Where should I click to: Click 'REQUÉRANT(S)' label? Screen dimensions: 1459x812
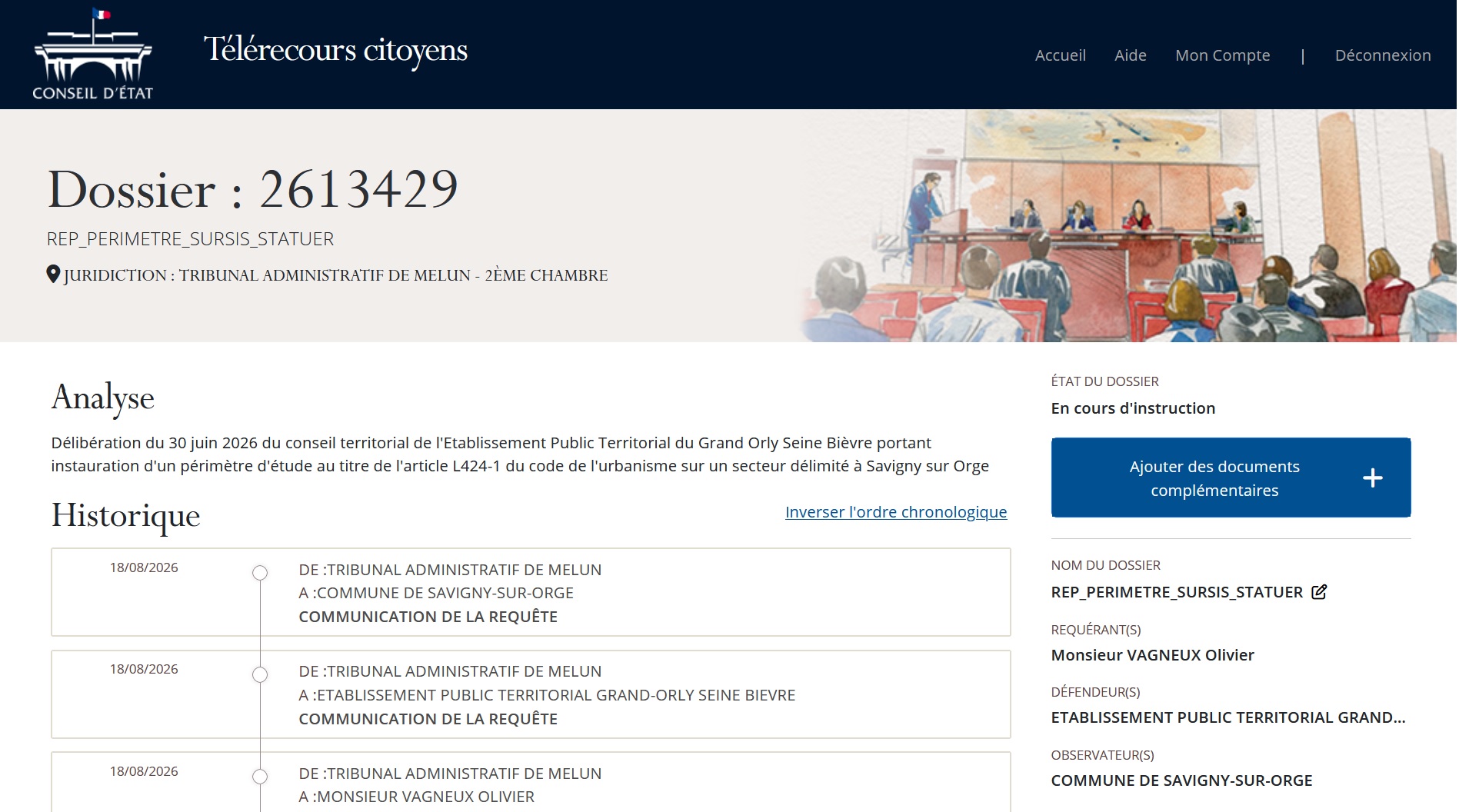(x=1096, y=630)
